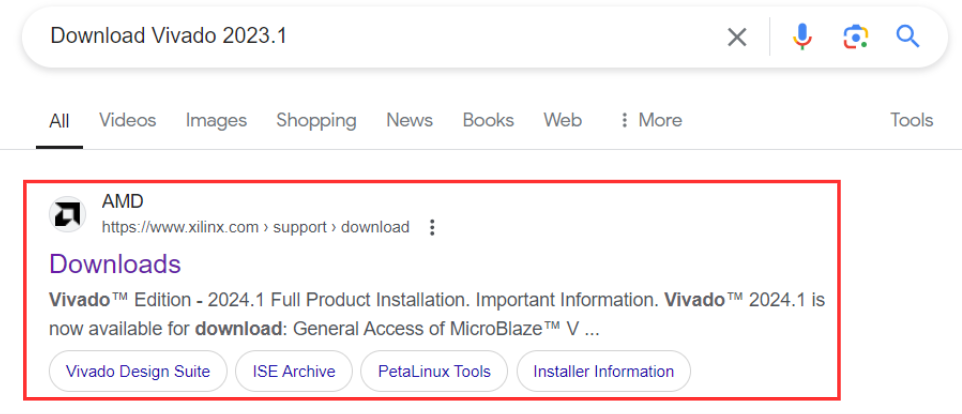Select the News tab
Image resolution: width=962 pixels, height=414 pixels.
pos(409,120)
